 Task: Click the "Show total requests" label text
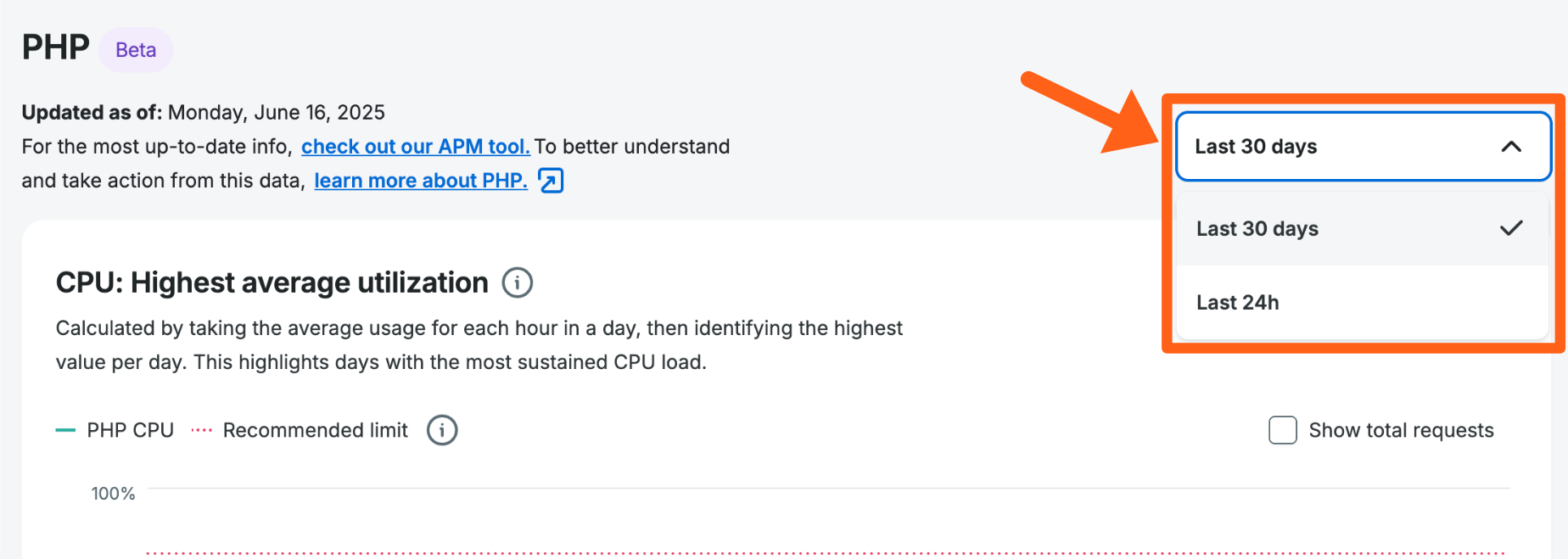(x=1401, y=431)
